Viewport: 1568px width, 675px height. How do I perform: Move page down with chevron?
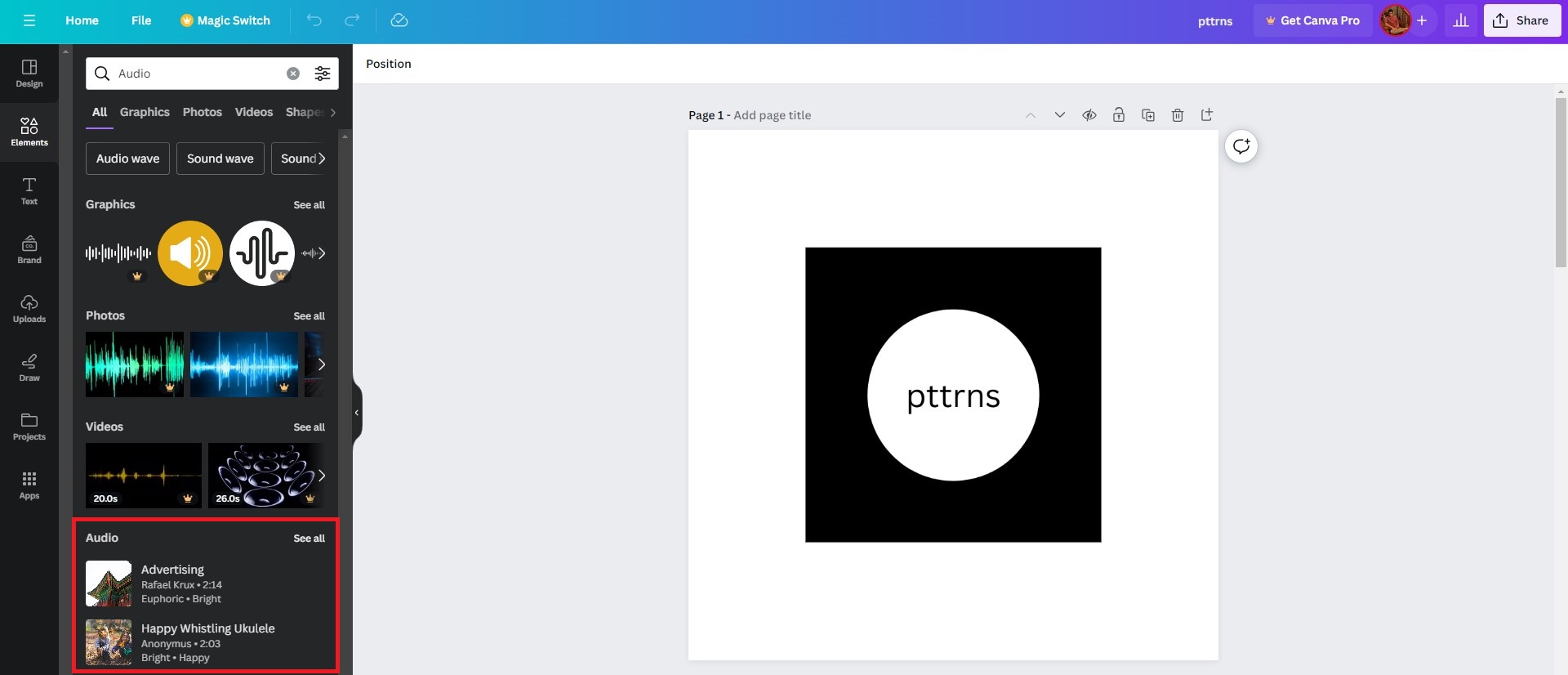coord(1060,115)
